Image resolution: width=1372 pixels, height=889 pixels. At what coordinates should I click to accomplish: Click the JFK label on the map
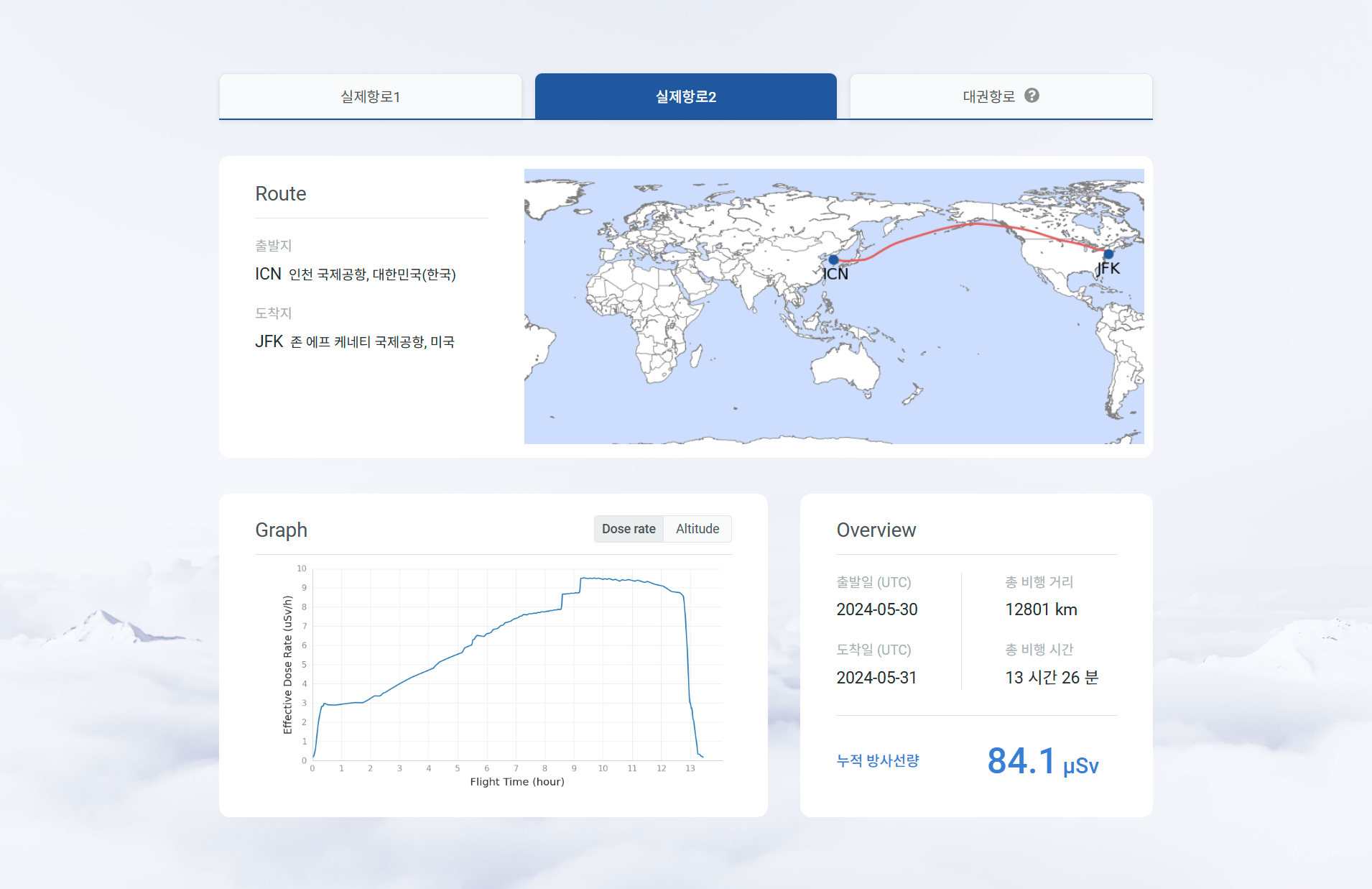[1108, 268]
